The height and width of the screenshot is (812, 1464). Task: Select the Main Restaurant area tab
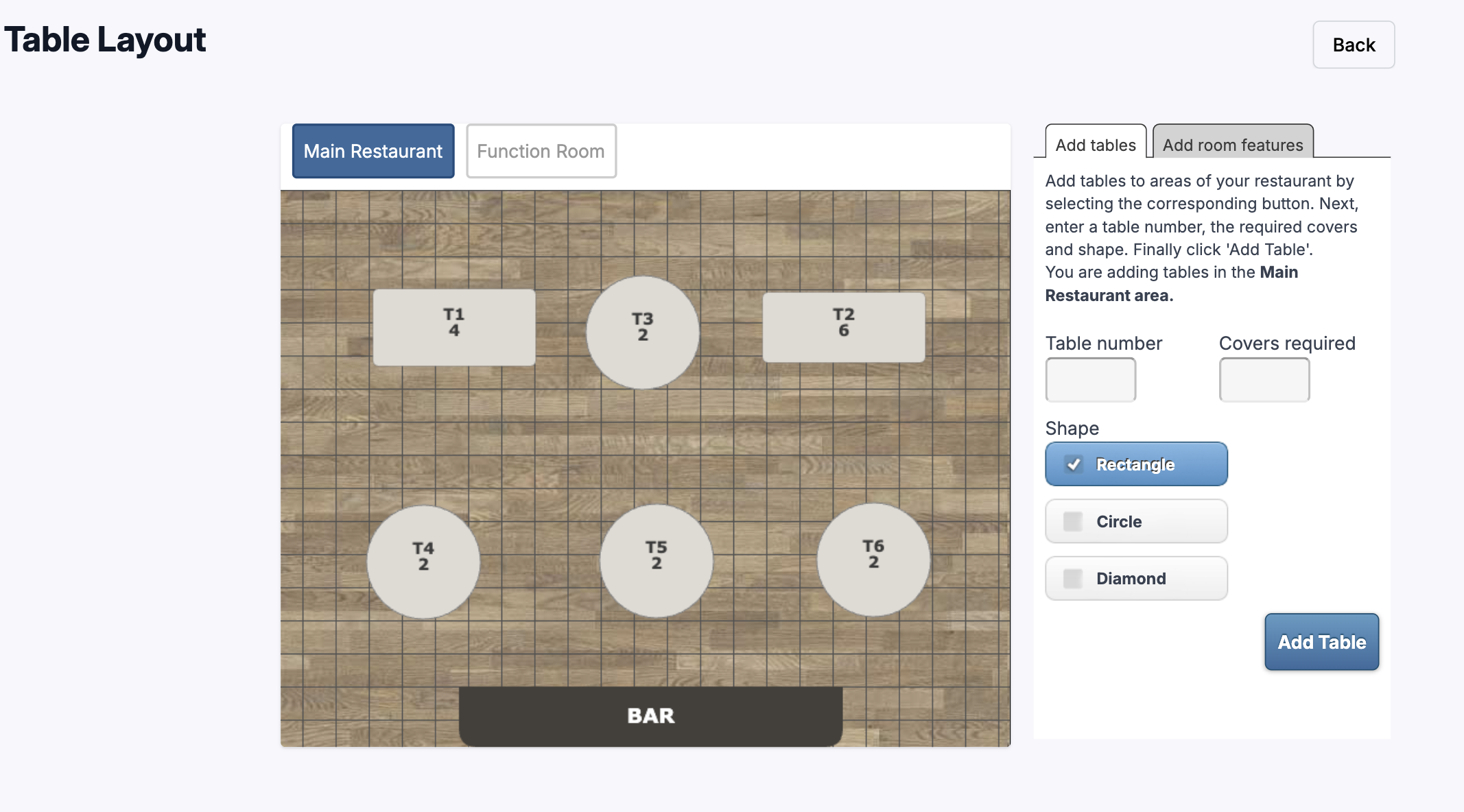(x=373, y=151)
